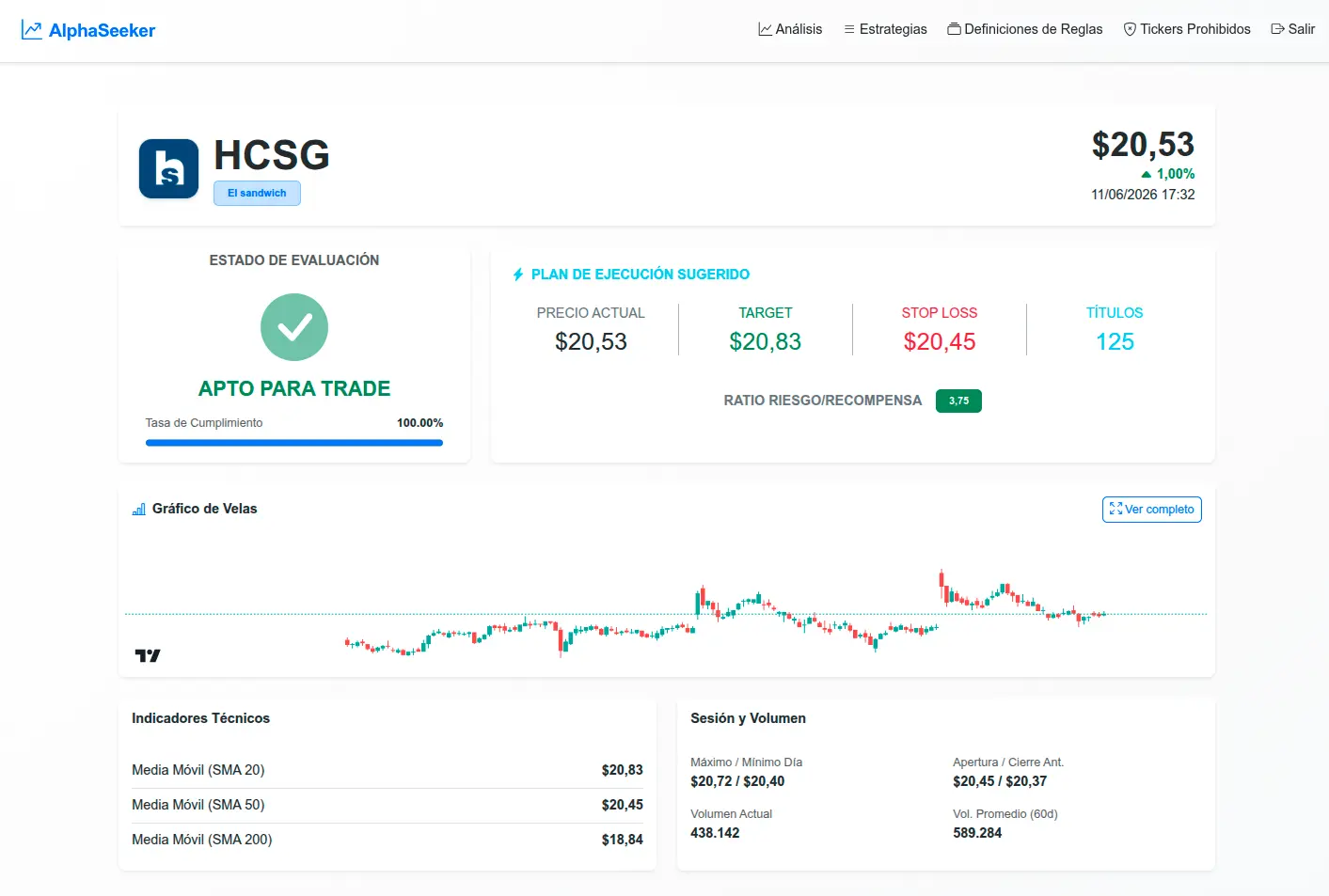Click the Media Móvil (SMA 20) row

click(388, 770)
